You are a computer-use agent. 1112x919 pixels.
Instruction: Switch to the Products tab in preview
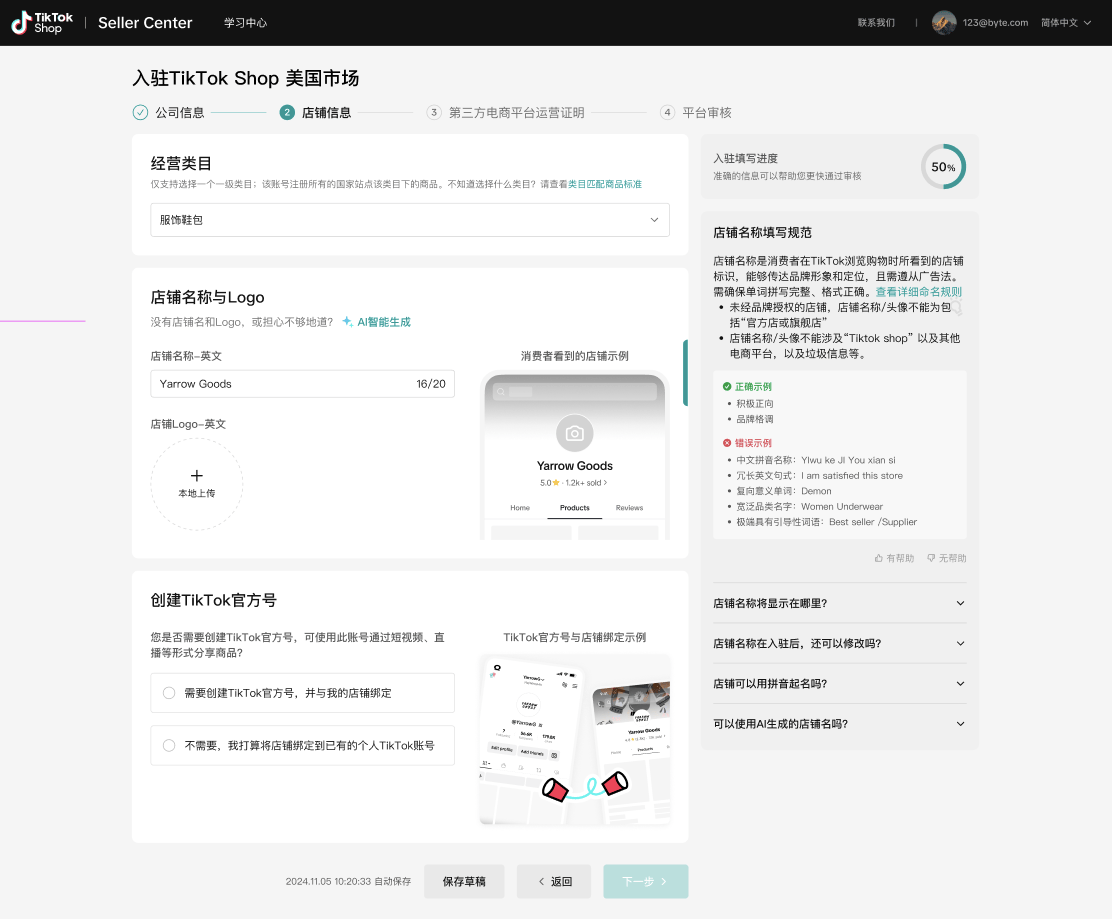574,508
